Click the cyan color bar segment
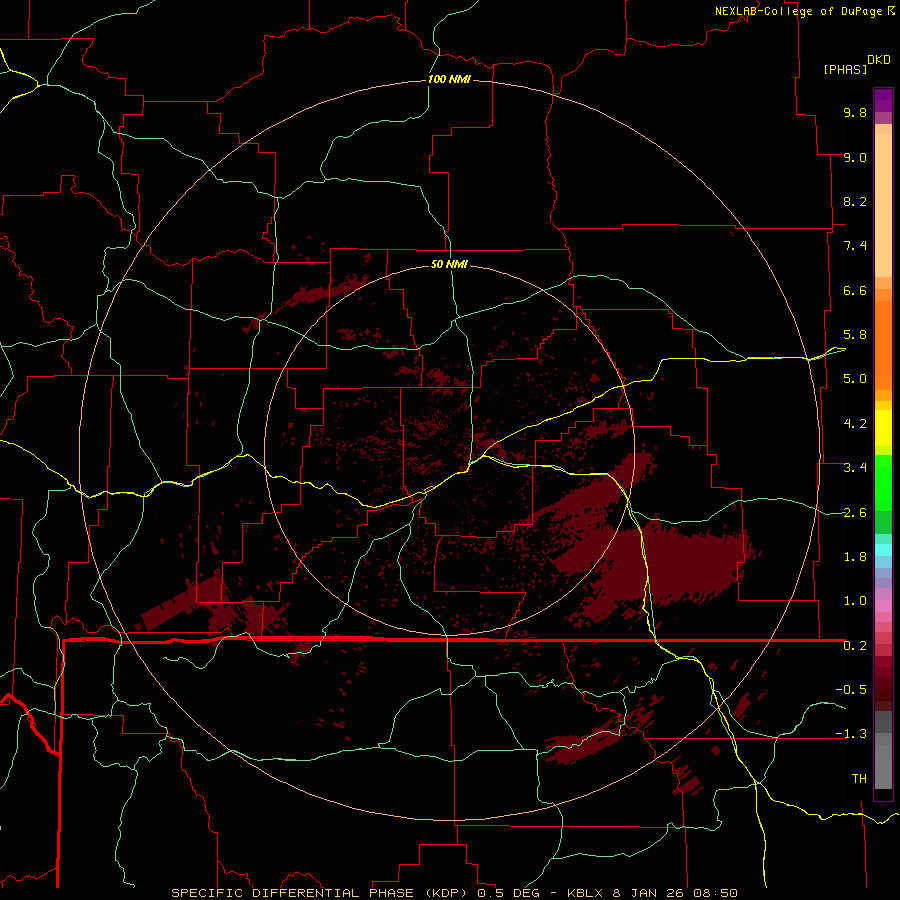 [x=883, y=550]
